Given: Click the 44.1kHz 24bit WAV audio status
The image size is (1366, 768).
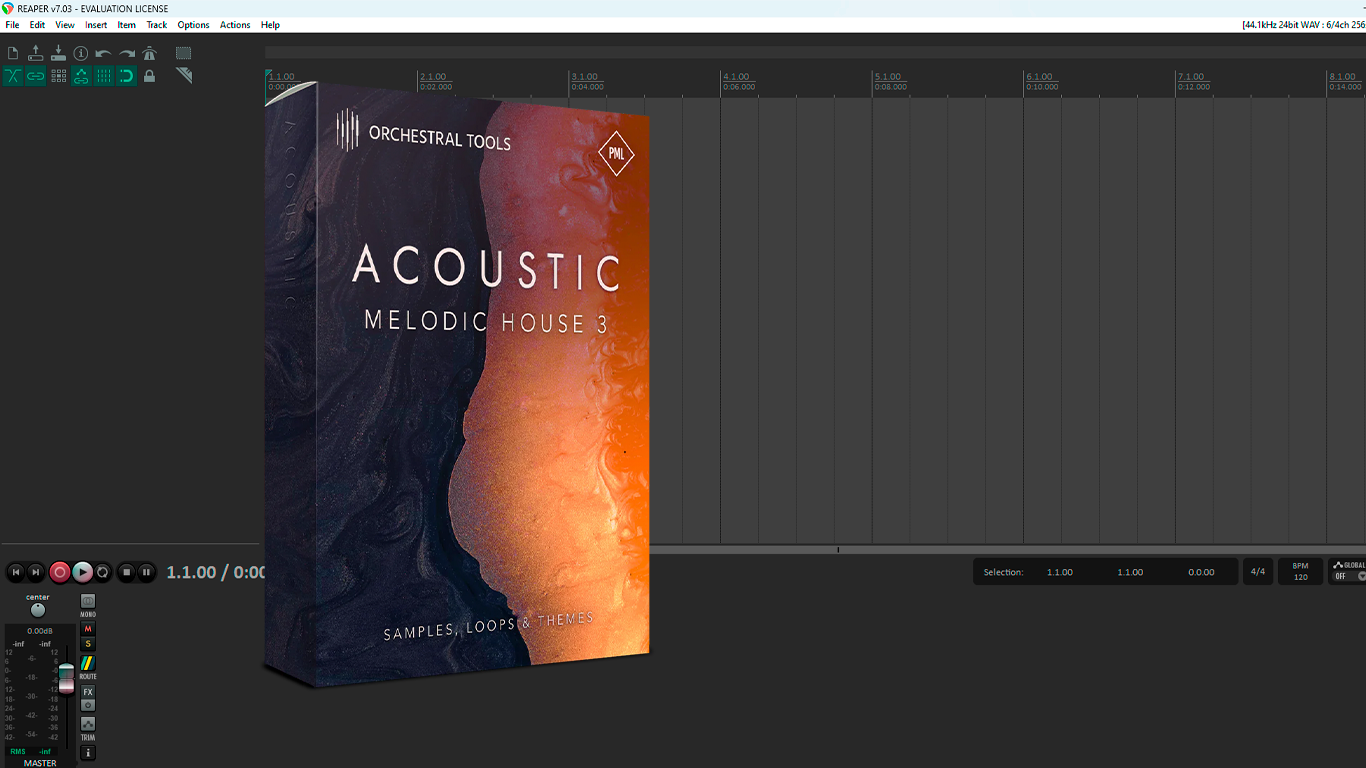Looking at the screenshot, I should (1303, 25).
